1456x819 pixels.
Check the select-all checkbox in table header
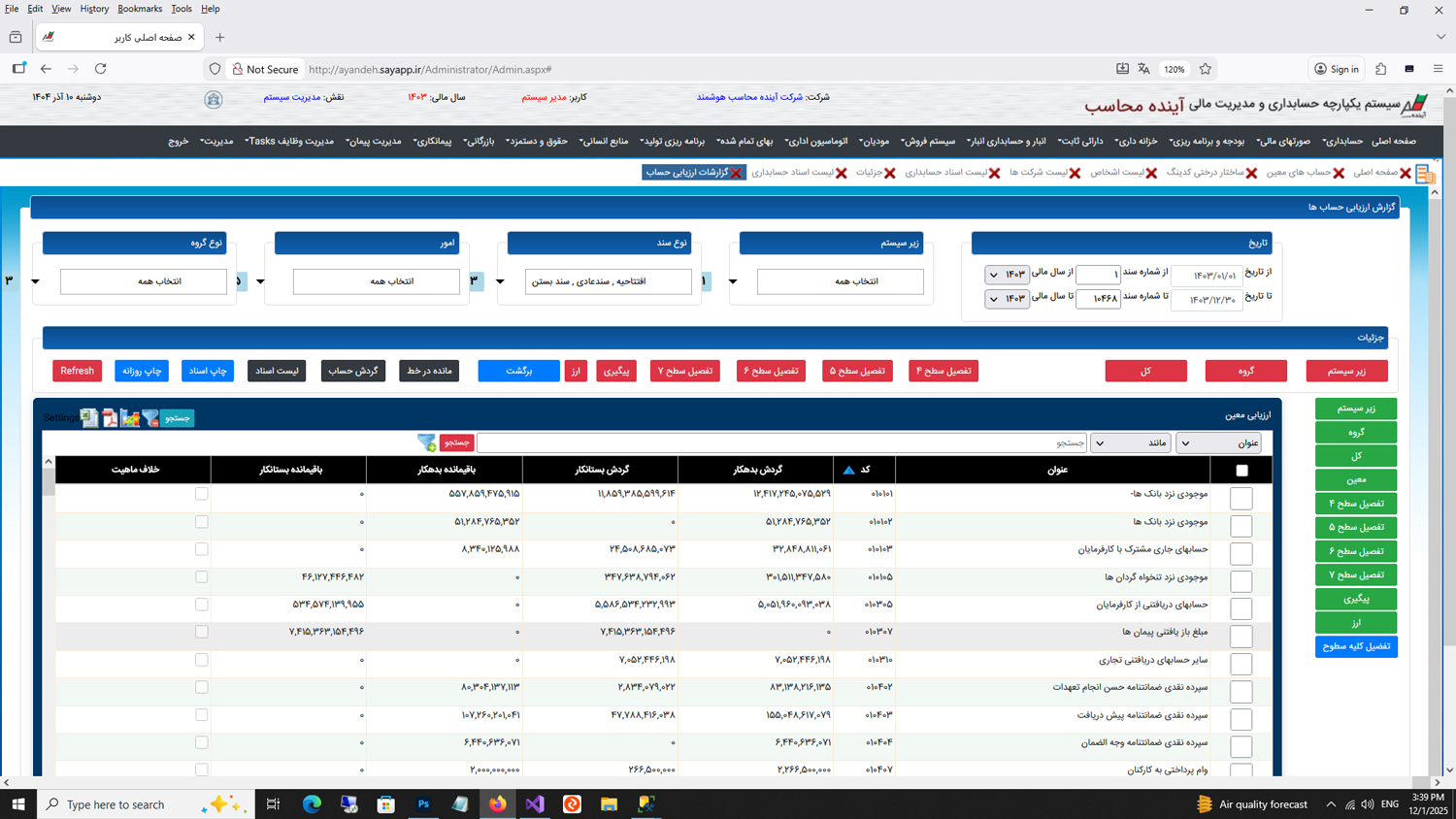1241,471
